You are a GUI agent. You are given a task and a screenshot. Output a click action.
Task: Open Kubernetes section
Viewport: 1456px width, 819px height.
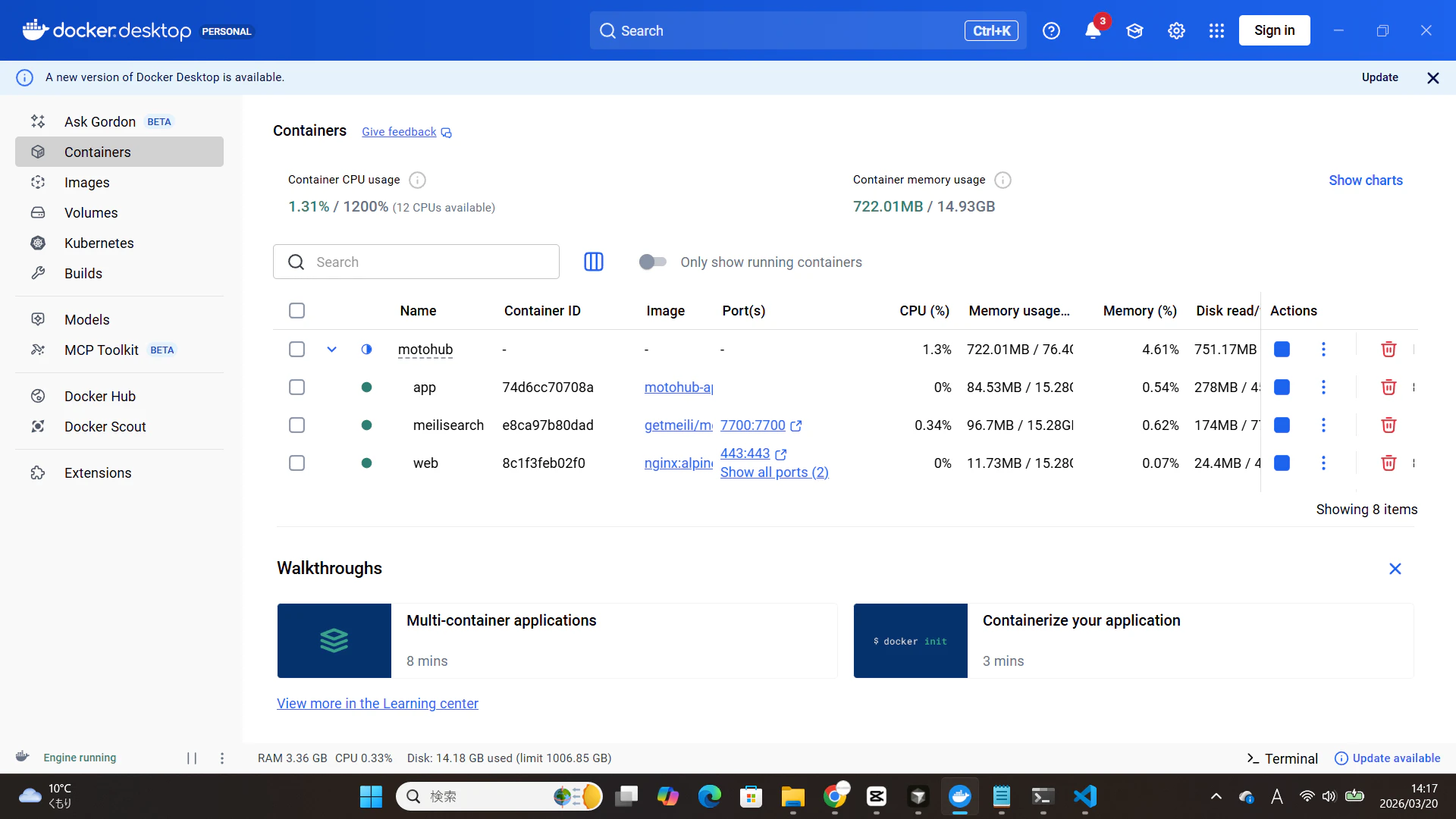point(119,243)
